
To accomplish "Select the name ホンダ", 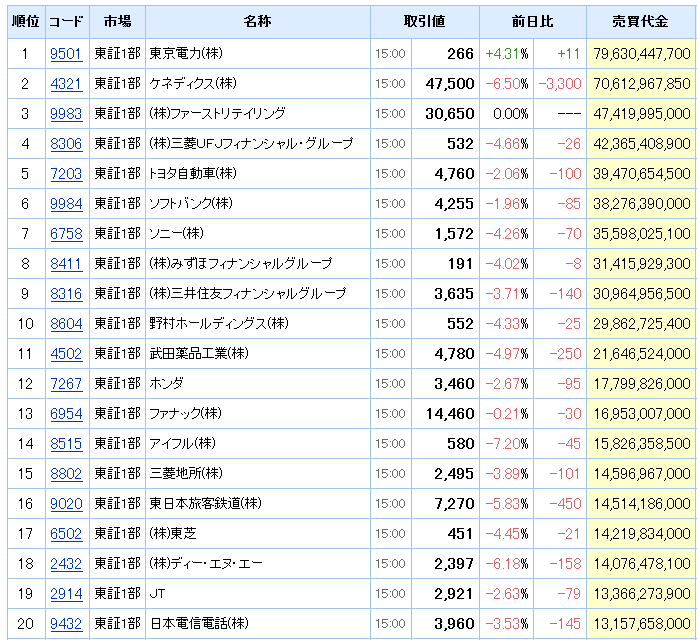I will tap(166, 384).
